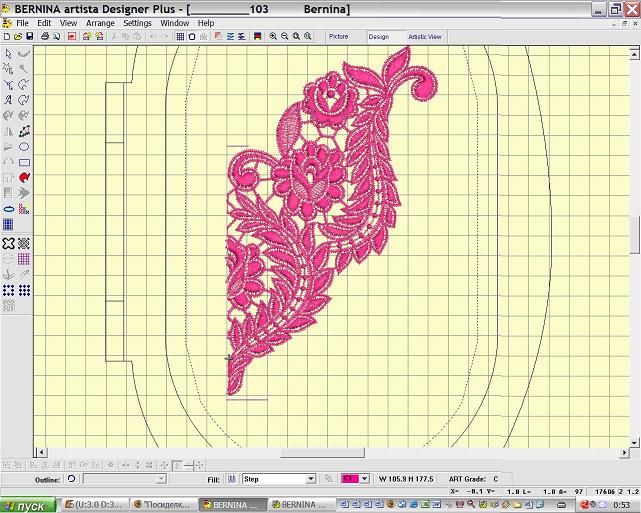Click the Open folder icon

[17, 36]
